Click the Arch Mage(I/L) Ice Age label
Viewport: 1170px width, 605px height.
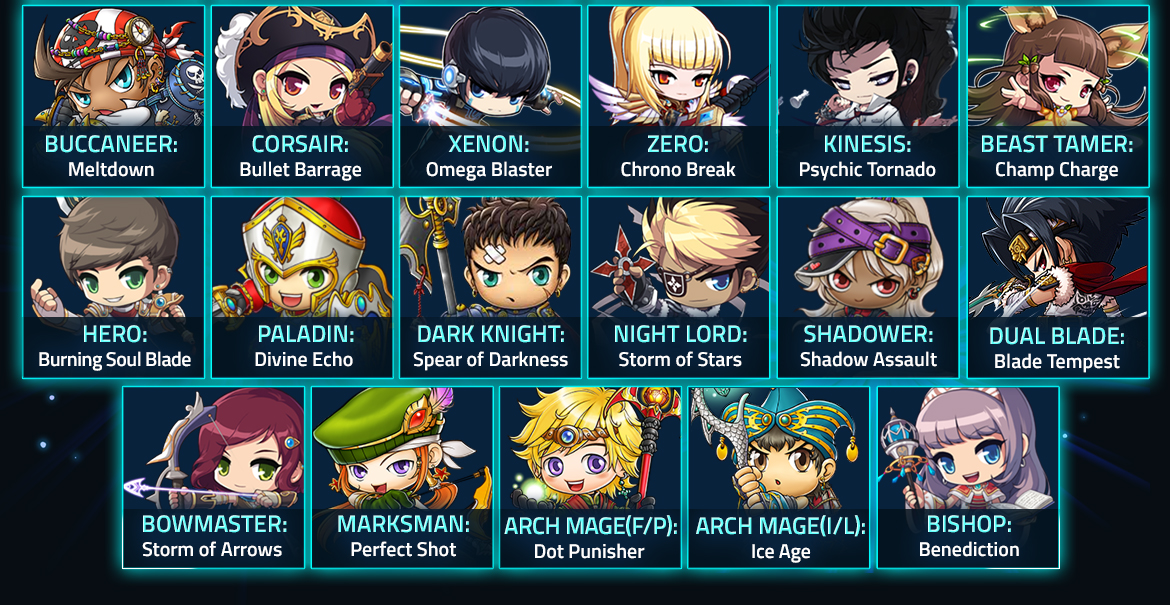coord(780,539)
